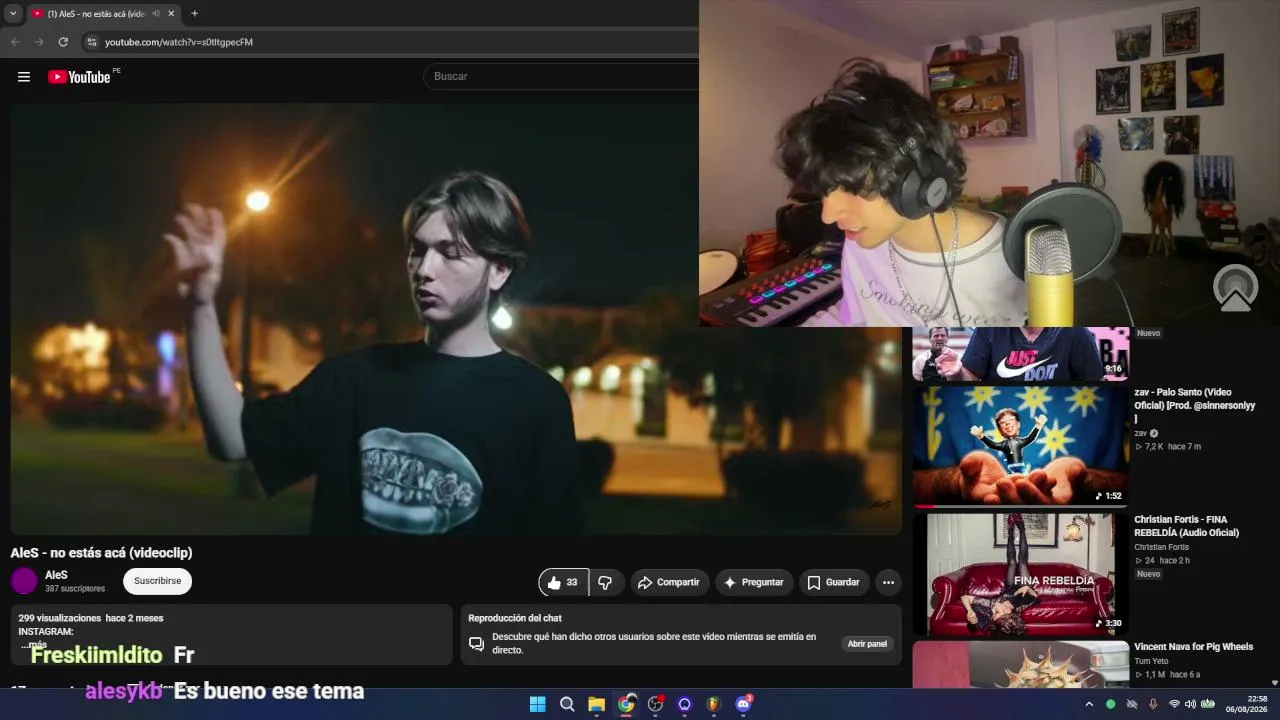Click the video title 'AleS - no estás acá (videoclip)'
The height and width of the screenshot is (720, 1280).
pos(101,553)
